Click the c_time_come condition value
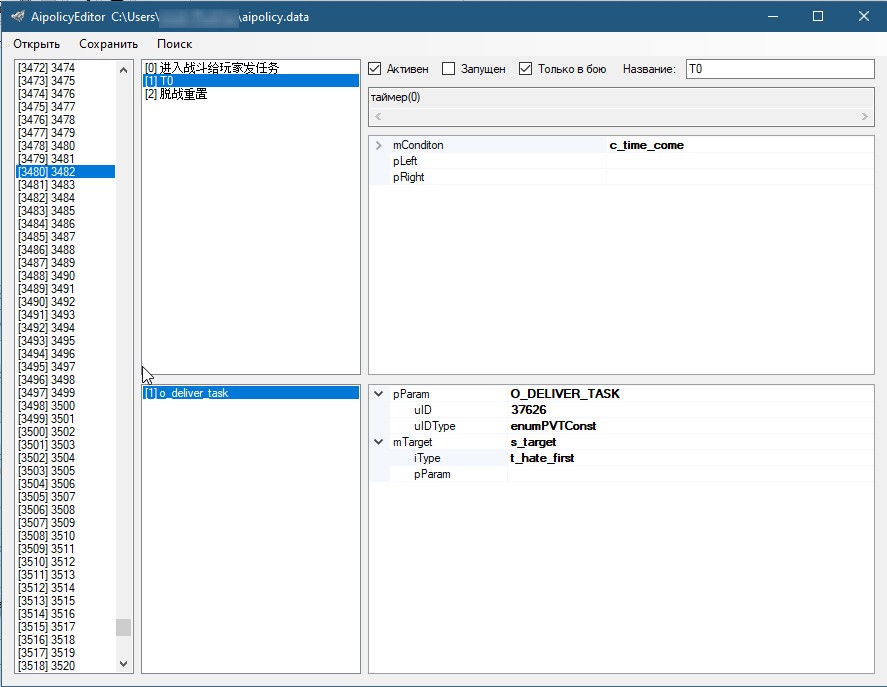The image size is (887, 687). pos(647,145)
